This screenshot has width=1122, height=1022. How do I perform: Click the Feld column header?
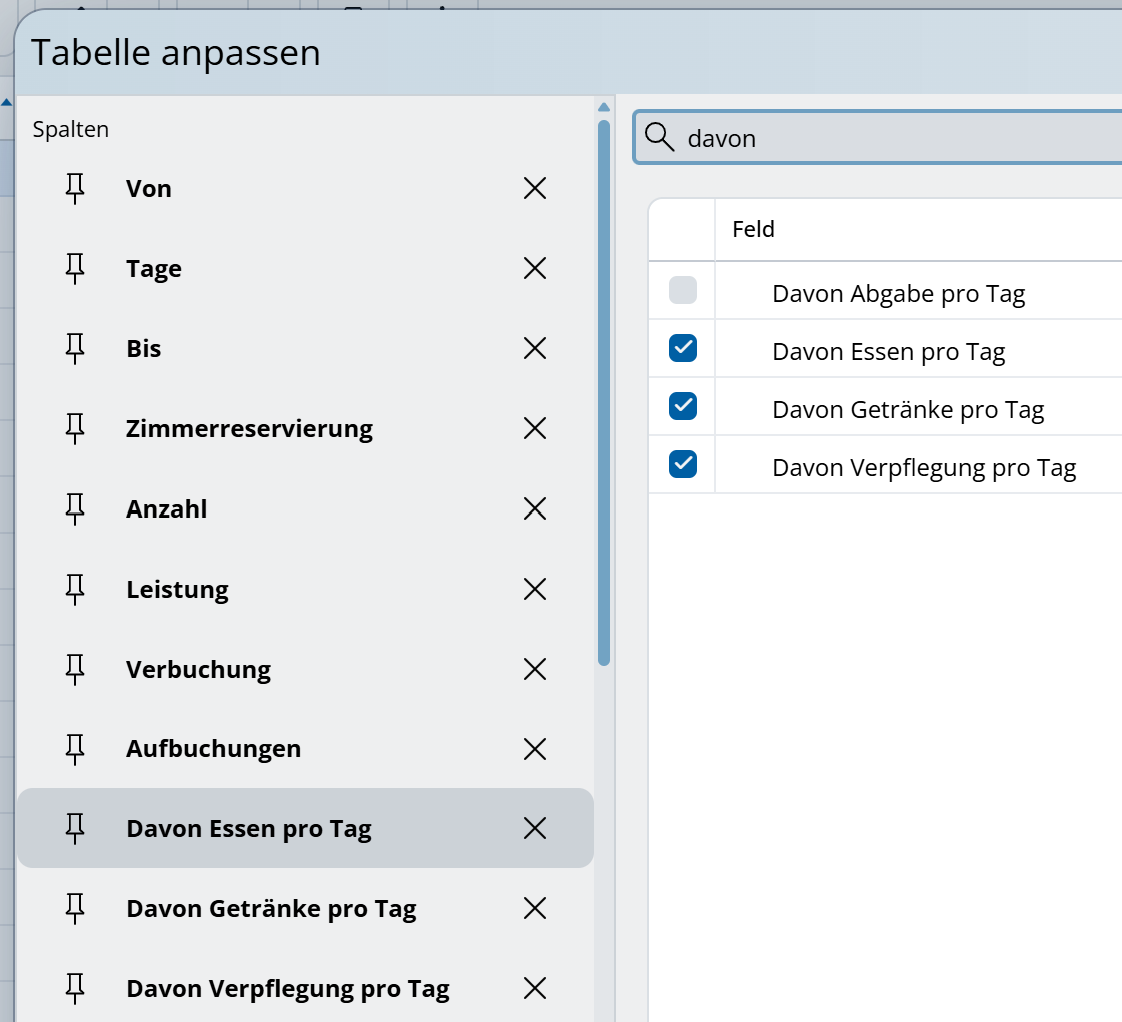(754, 229)
